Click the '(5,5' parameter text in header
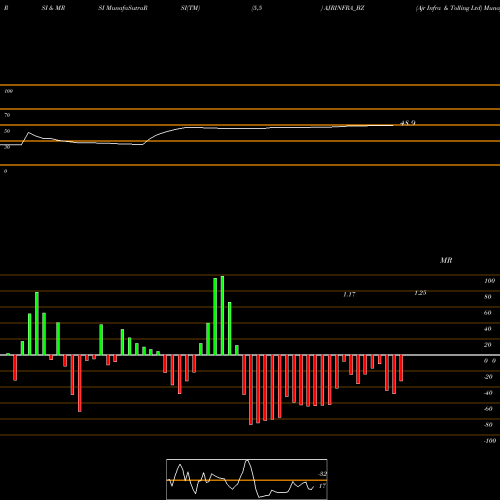Viewport: 500px width, 500px height. (257, 8)
